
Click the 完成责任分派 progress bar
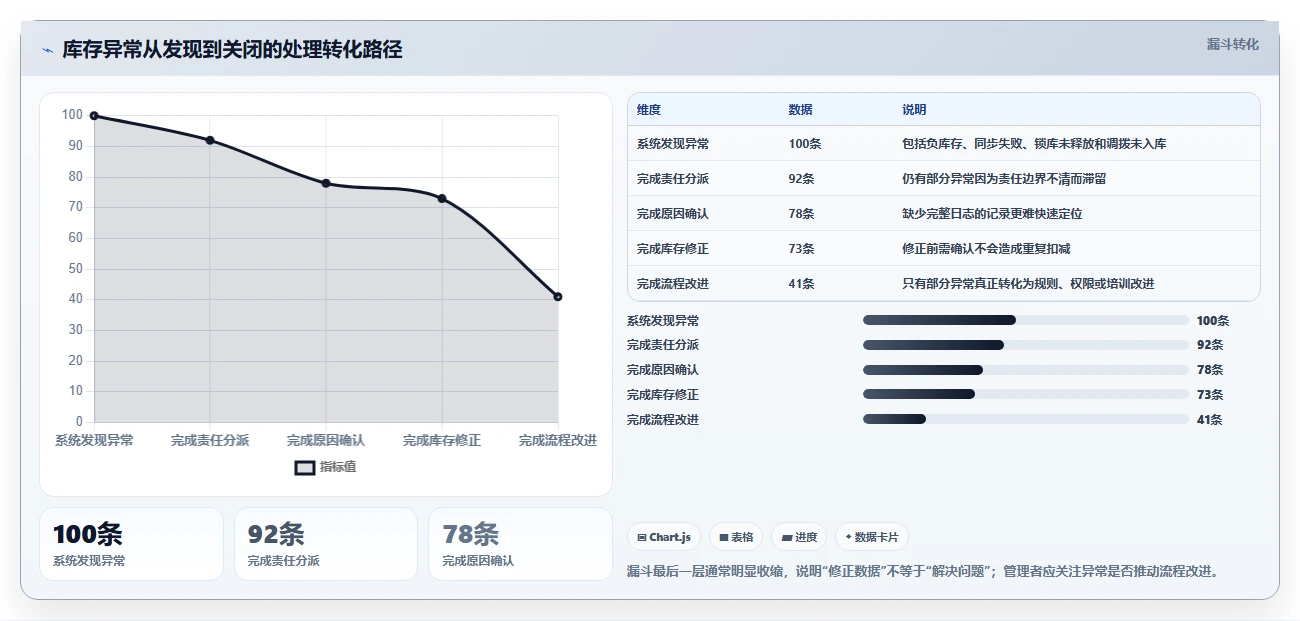point(1026,345)
